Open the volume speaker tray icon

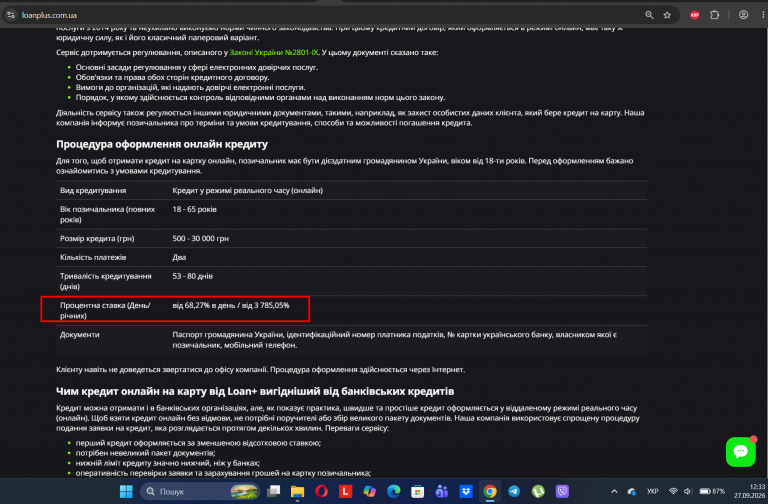tap(688, 491)
